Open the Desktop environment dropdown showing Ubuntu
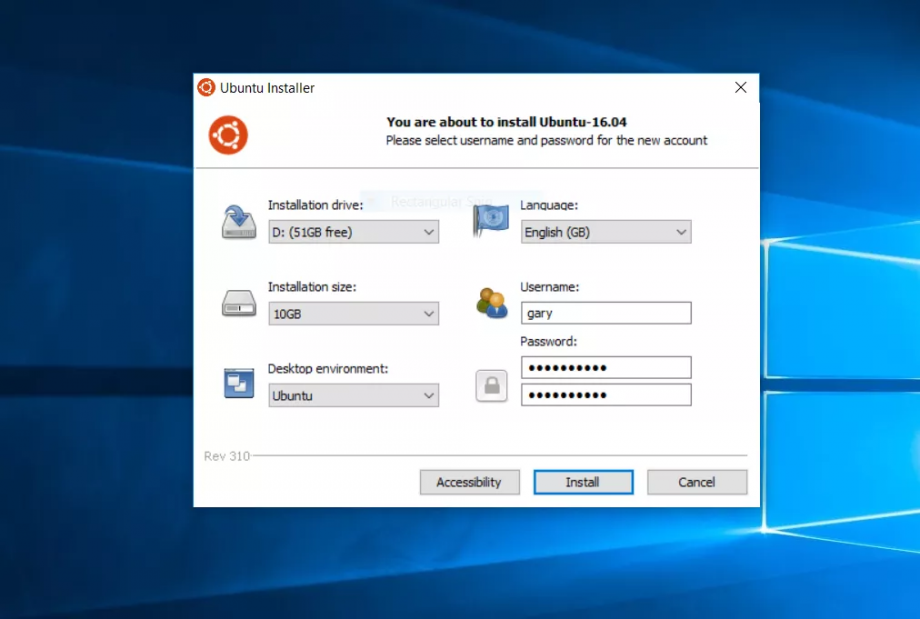 point(353,395)
